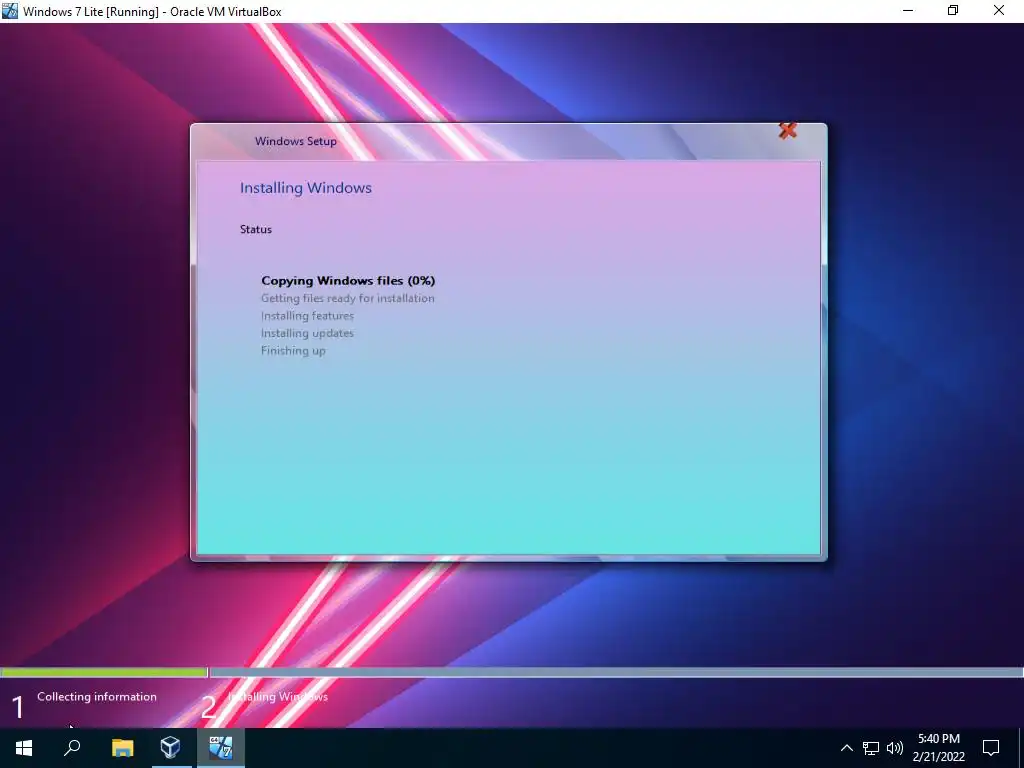Select the Windows 7 Lite VM taskbar icon
This screenshot has width=1024, height=768.
pos(221,747)
